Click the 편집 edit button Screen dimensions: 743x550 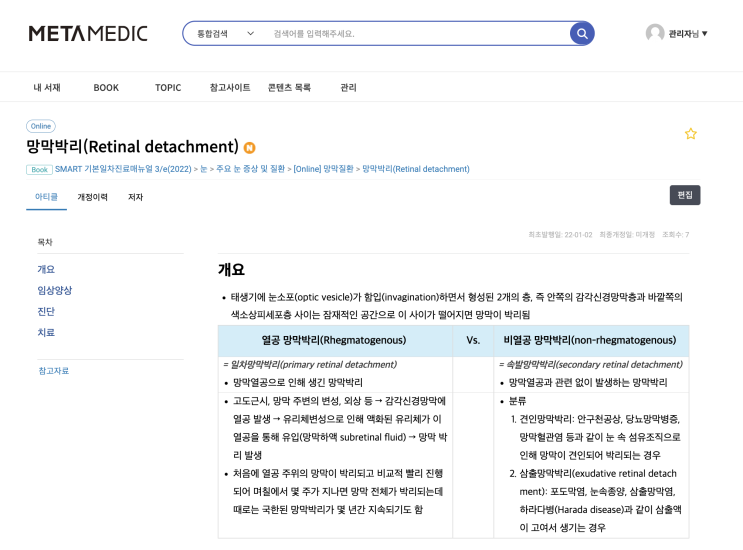coord(685,195)
